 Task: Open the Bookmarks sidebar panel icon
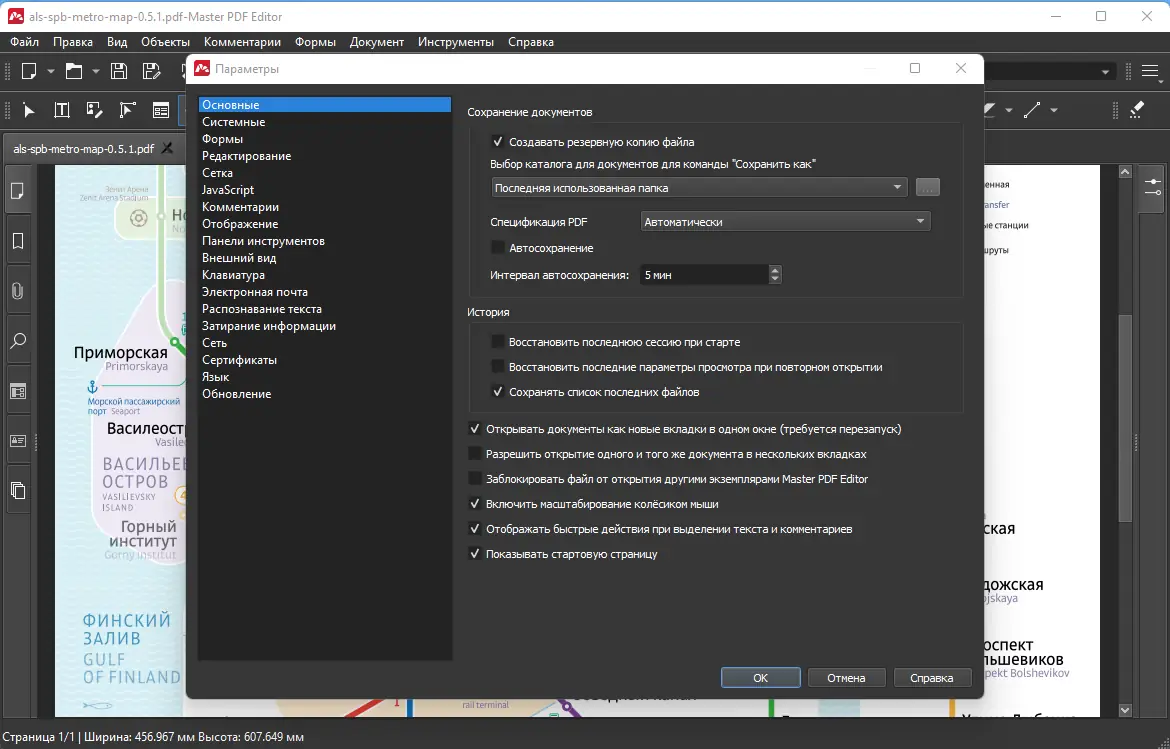tap(18, 241)
